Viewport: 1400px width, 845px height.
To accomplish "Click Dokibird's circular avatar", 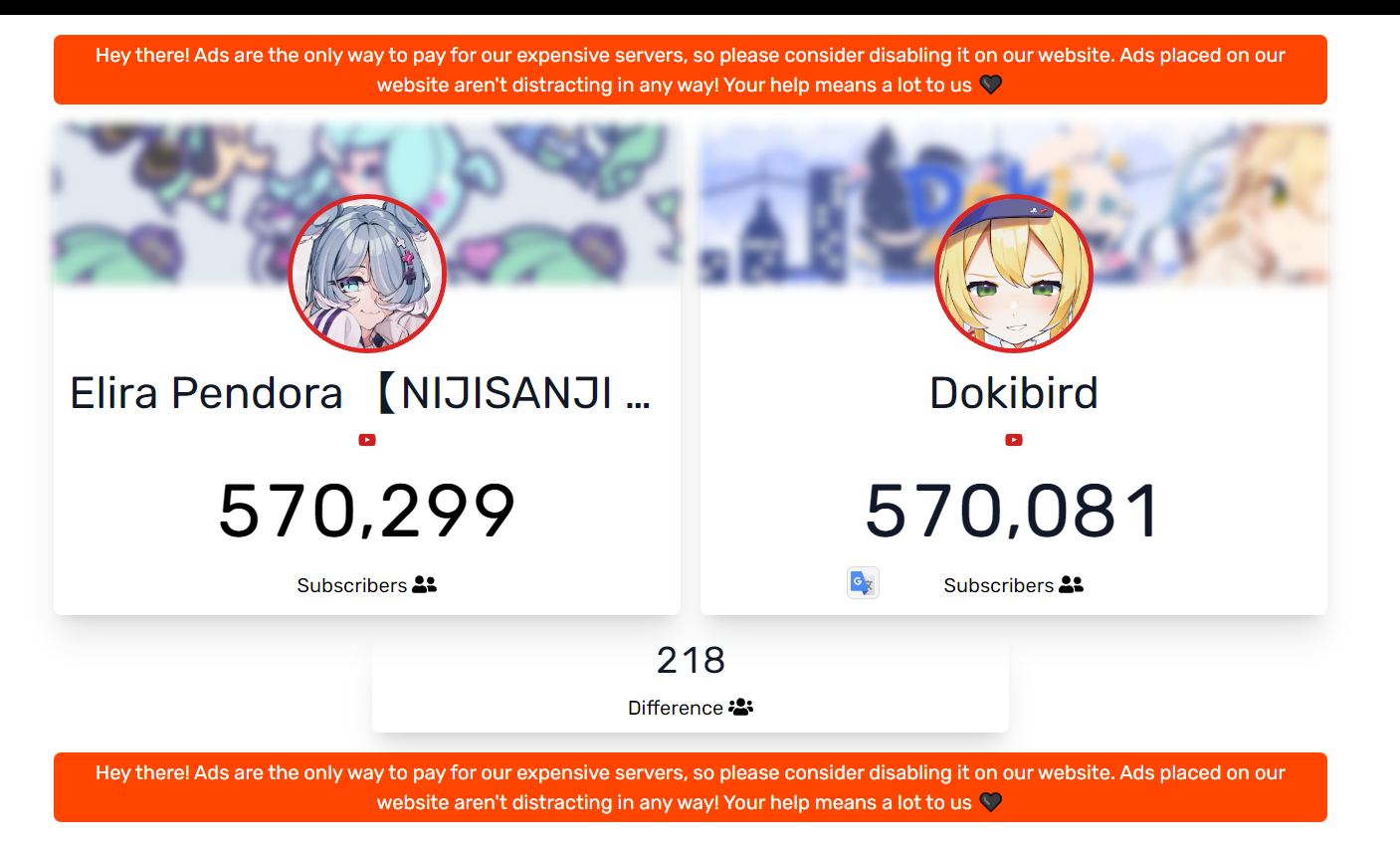I will 1014,274.
